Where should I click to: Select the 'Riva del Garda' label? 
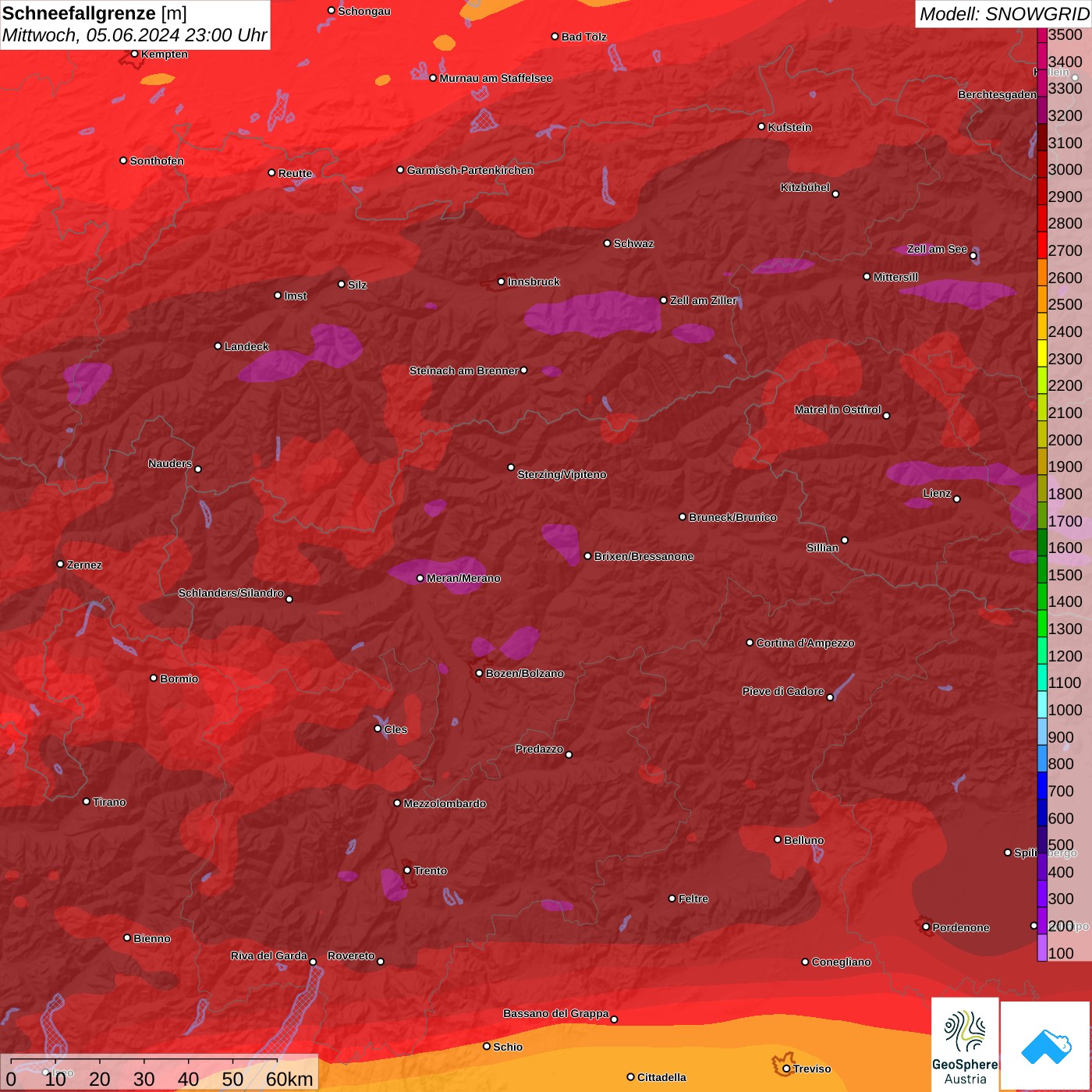pos(269,955)
